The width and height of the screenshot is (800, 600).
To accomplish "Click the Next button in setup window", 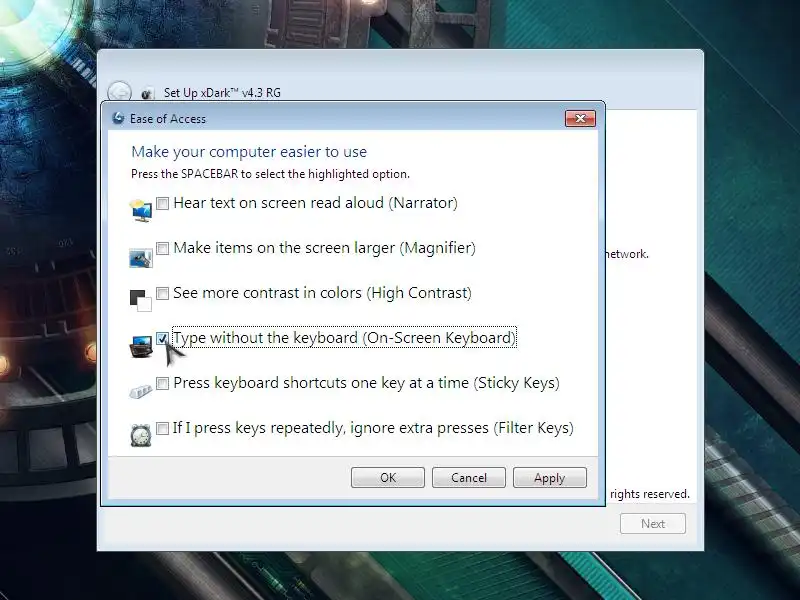I will point(653,523).
